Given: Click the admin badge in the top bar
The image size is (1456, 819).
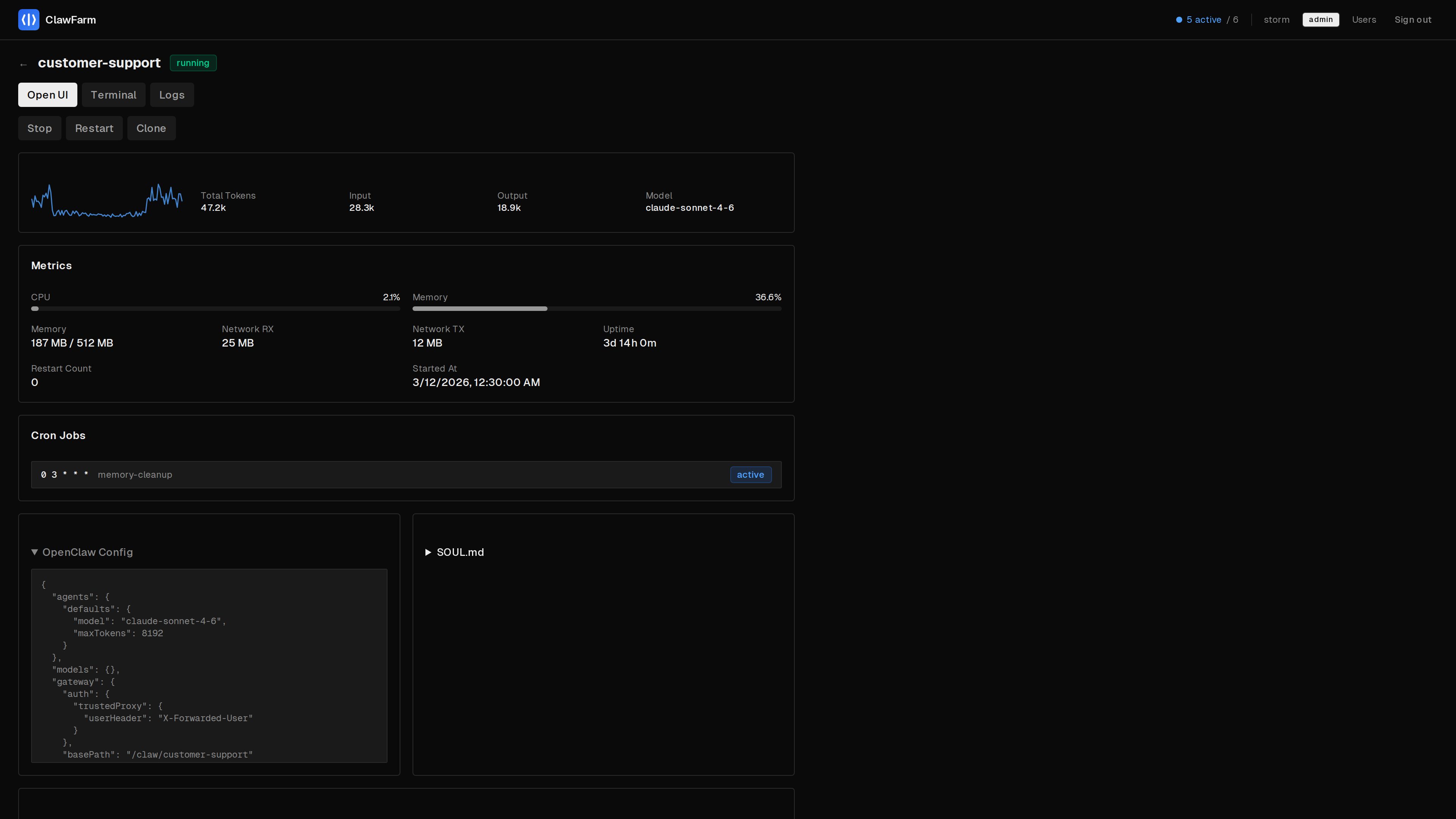Looking at the screenshot, I should (1320, 19).
